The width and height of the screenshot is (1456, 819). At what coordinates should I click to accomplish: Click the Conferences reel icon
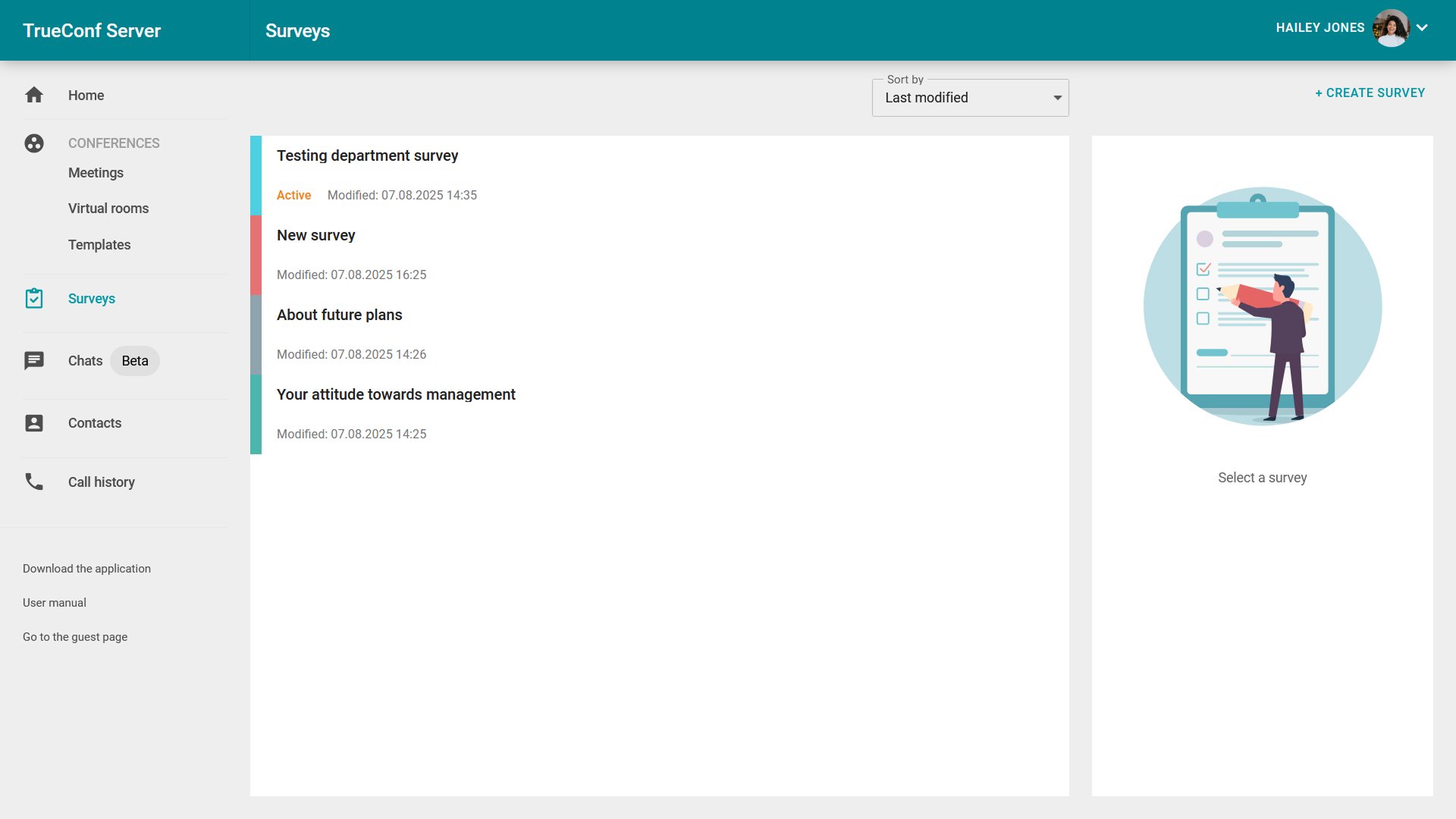click(34, 143)
